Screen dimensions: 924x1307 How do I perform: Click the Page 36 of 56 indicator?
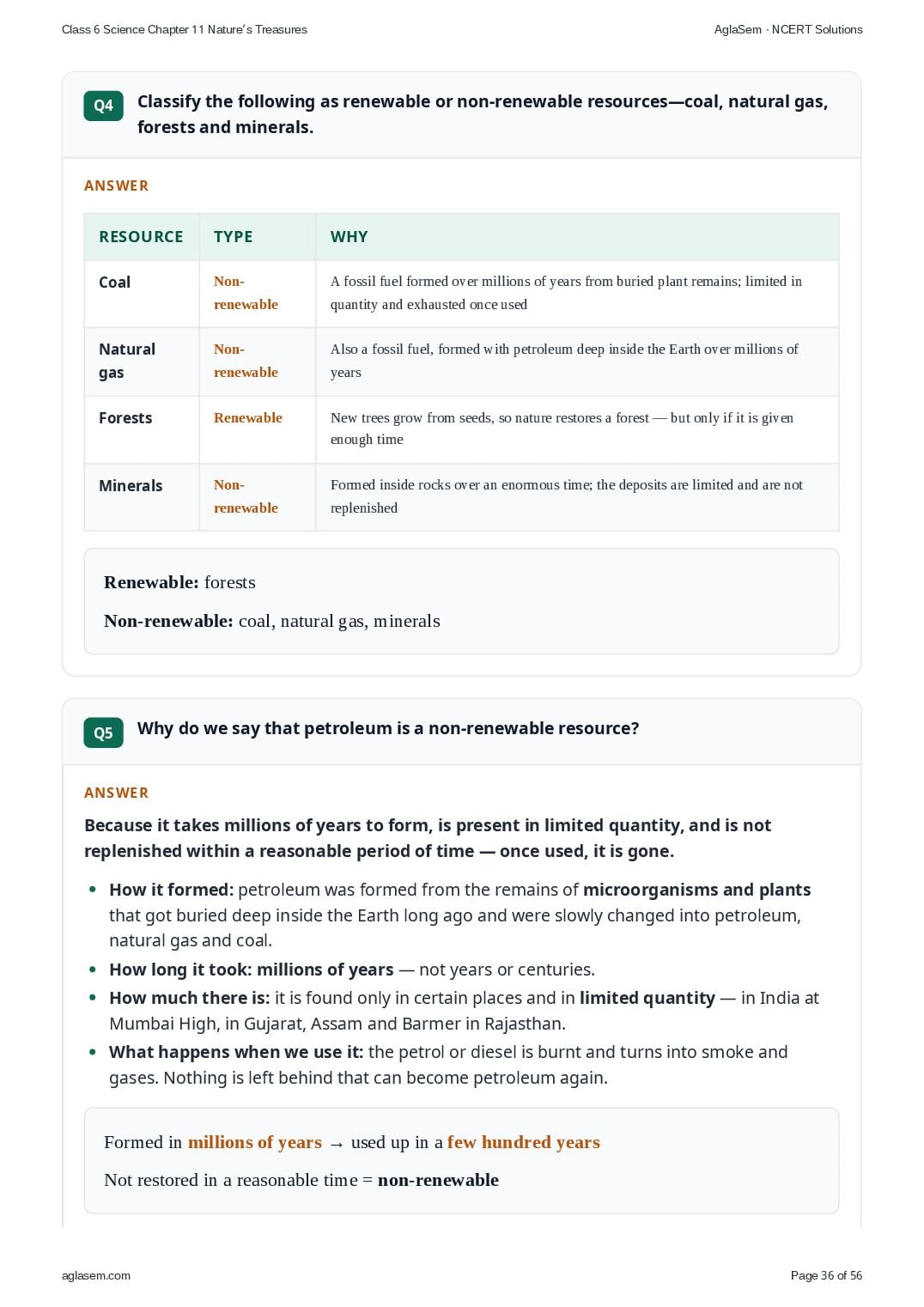click(826, 1275)
